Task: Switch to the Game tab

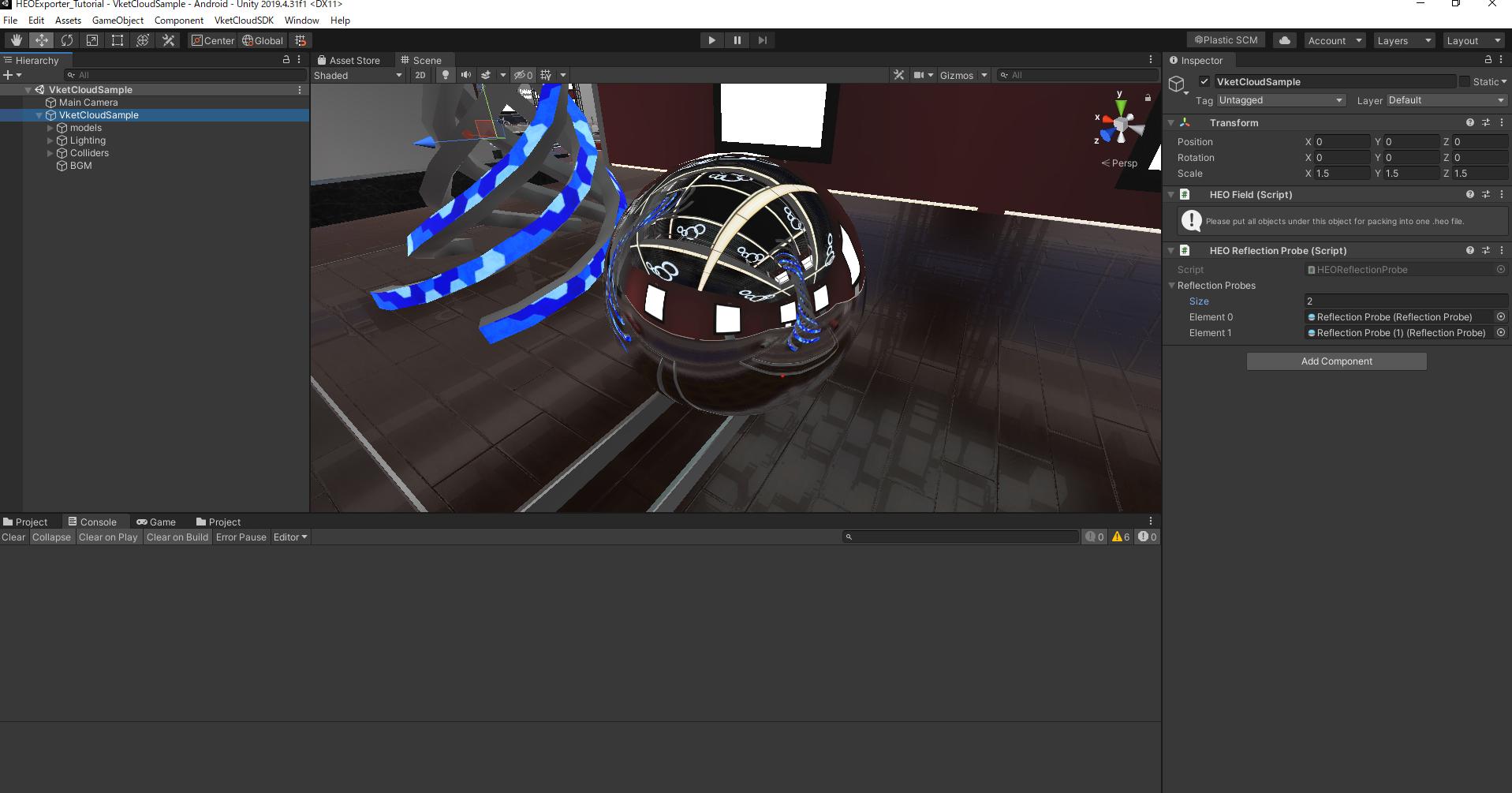Action: coord(157,522)
